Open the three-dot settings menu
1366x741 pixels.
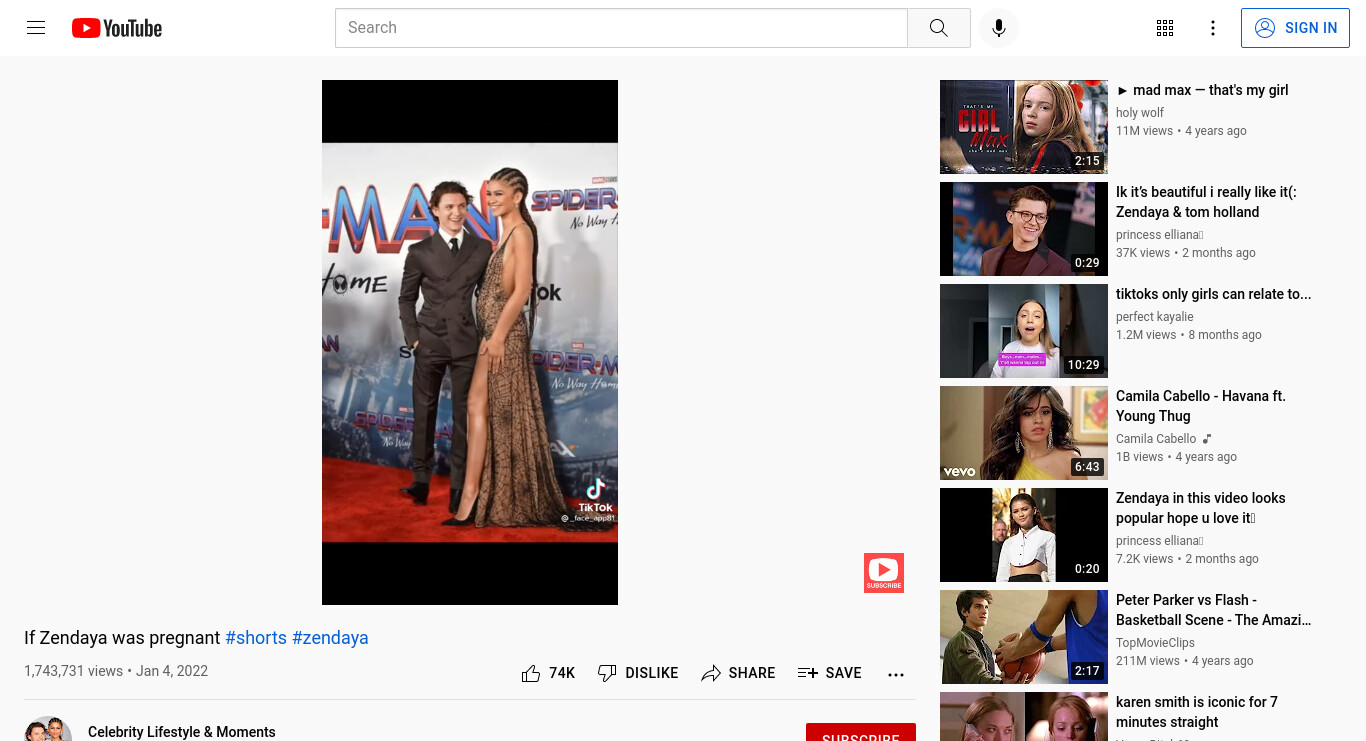click(1213, 28)
